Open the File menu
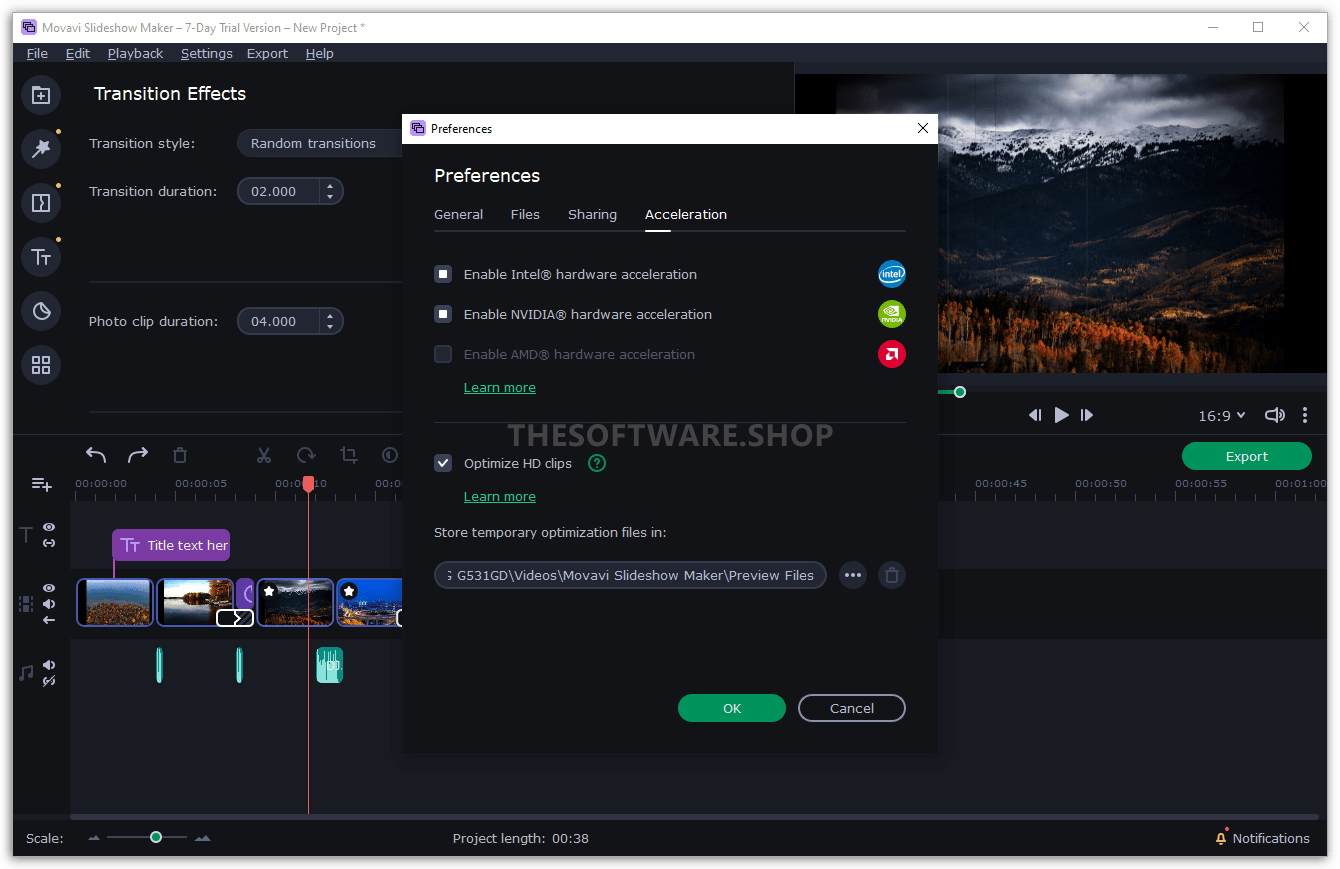1340x869 pixels. pos(37,53)
